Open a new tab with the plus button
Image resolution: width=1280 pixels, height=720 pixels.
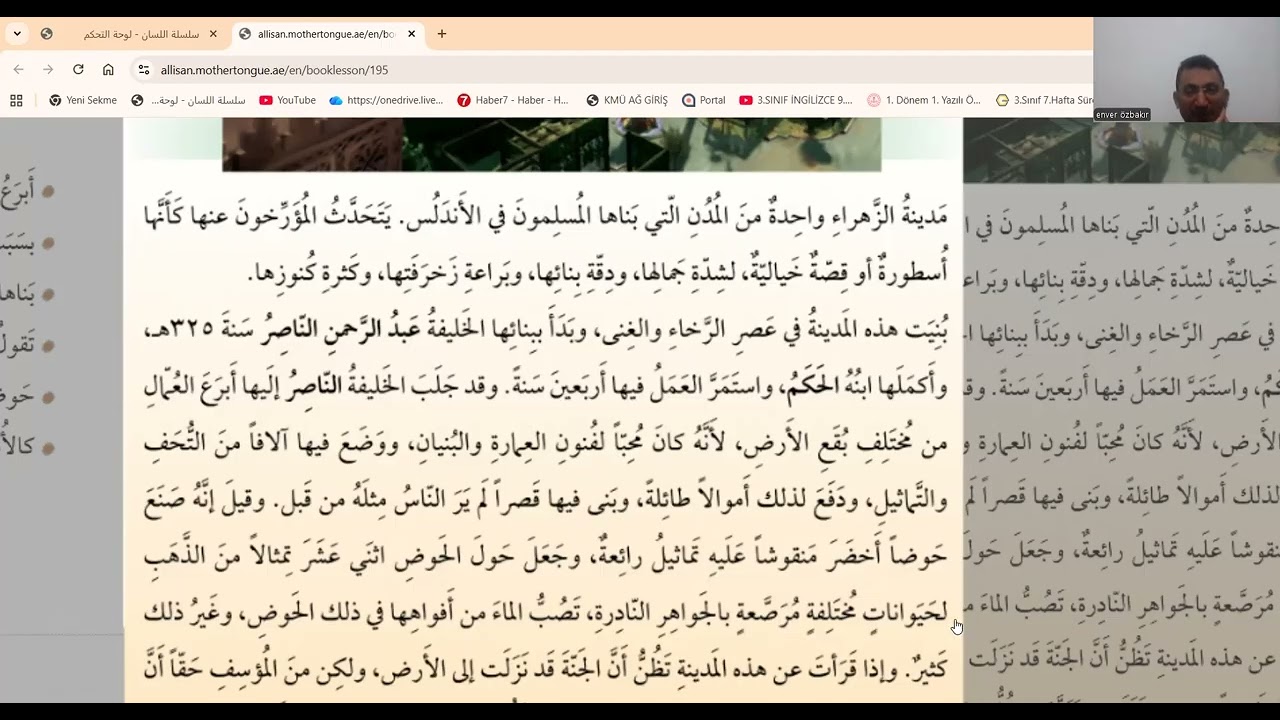click(x=442, y=34)
